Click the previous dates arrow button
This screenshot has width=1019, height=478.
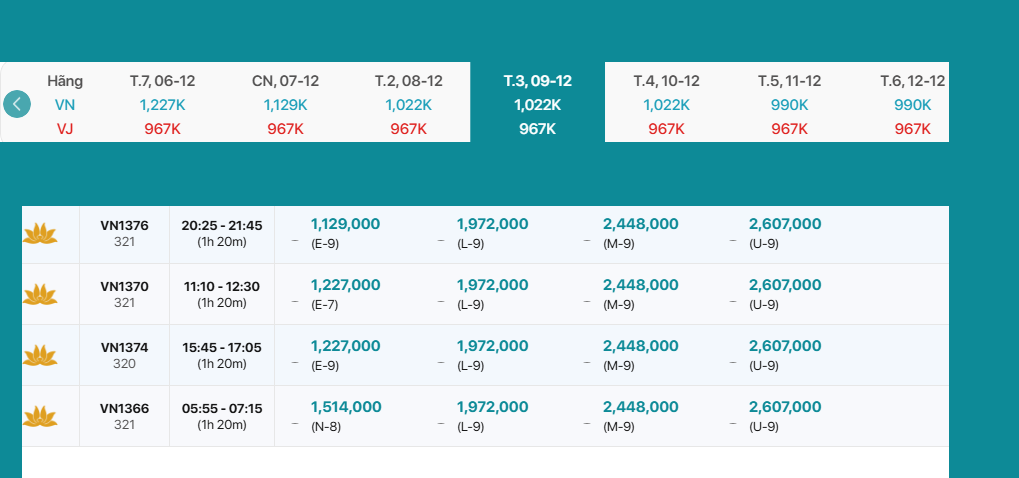(17, 104)
